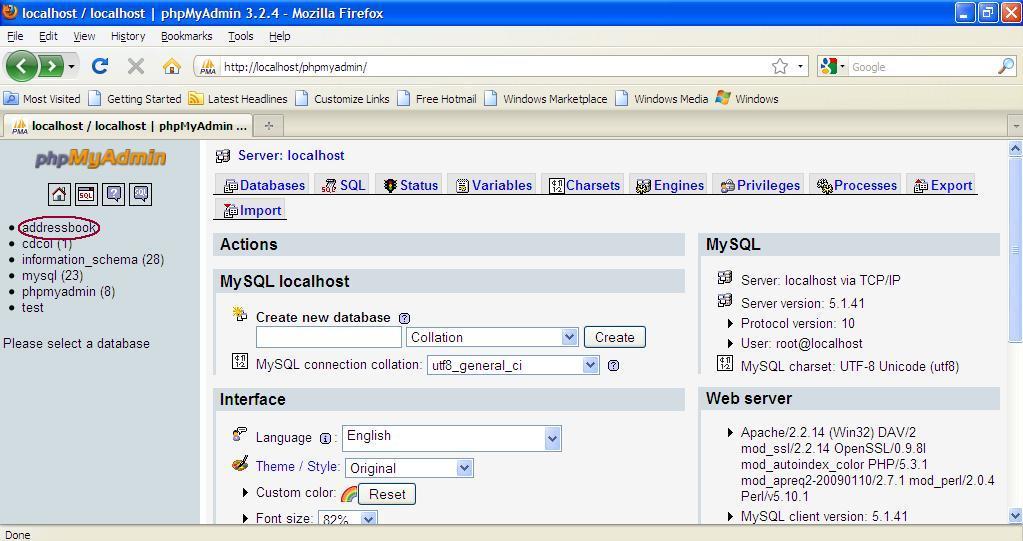
Task: Reload the page with the refresh icon
Action: click(100, 66)
